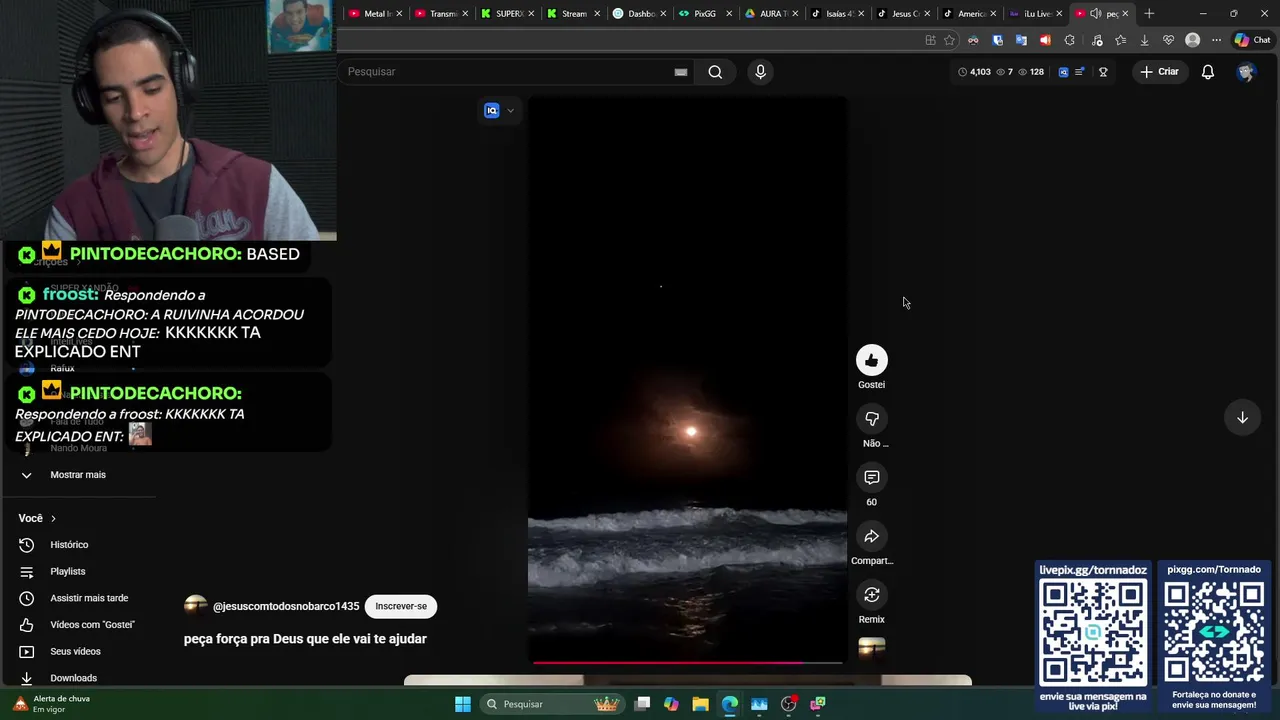Viewport: 1280px width, 720px height.
Task: Click the vidIQ trophy icon
Action: coord(1103,72)
